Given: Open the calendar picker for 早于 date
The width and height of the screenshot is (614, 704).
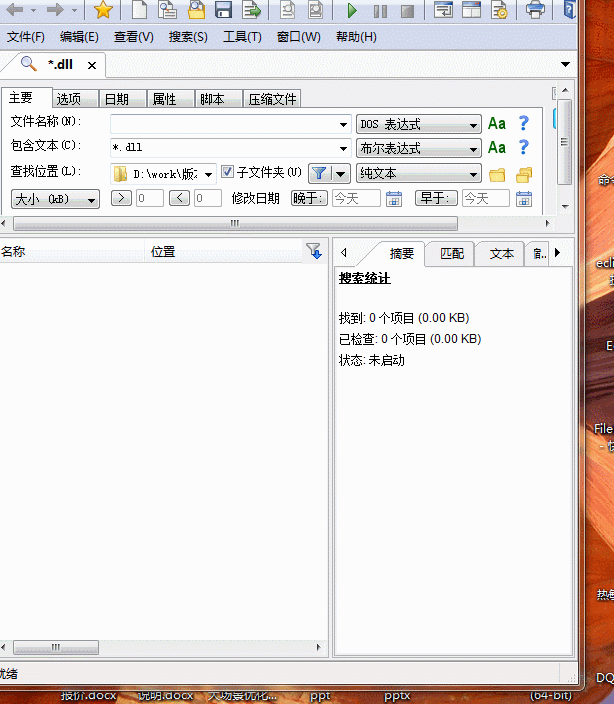Looking at the screenshot, I should click(524, 198).
